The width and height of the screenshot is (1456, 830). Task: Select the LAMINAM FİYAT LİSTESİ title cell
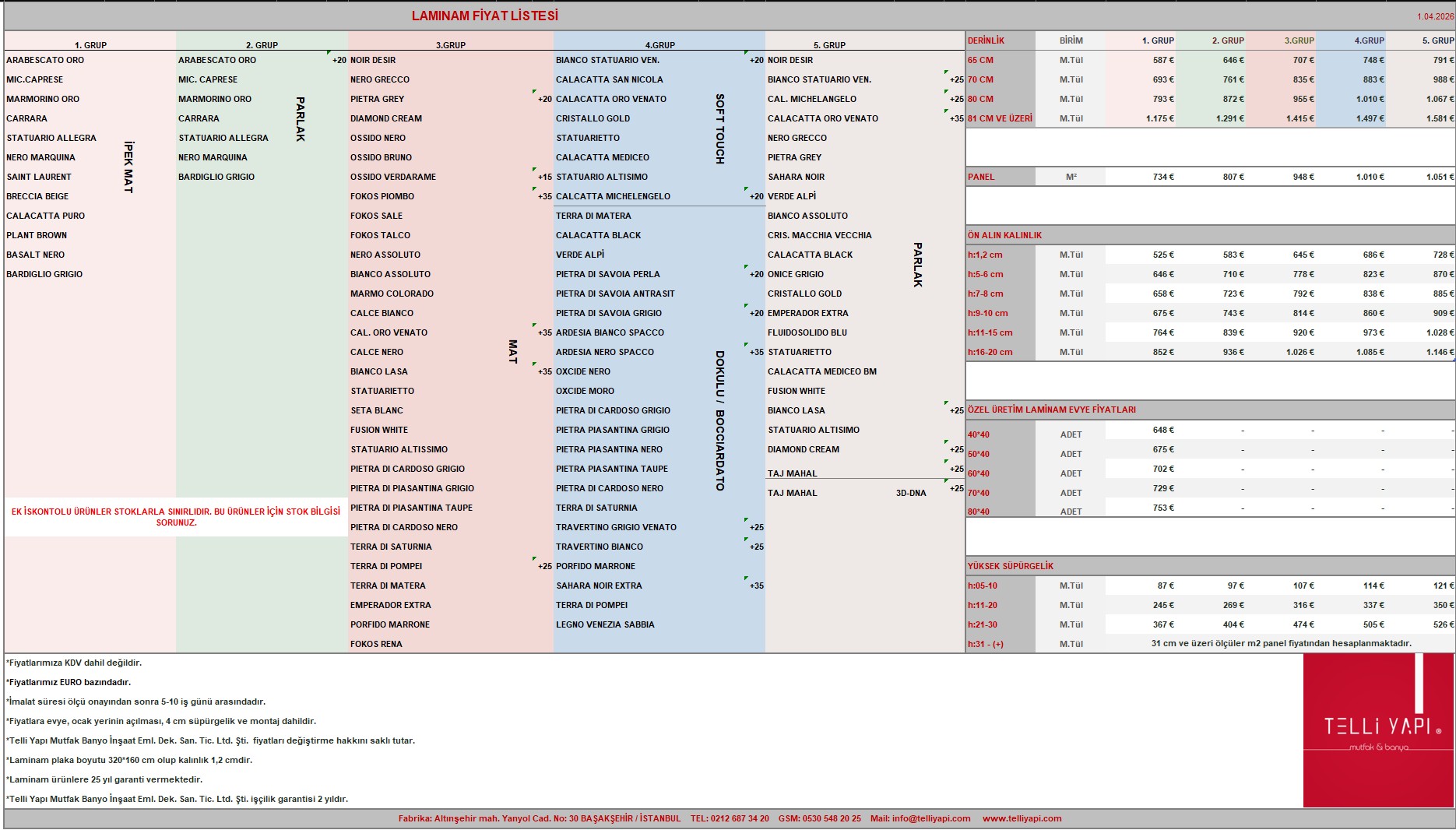484,16
